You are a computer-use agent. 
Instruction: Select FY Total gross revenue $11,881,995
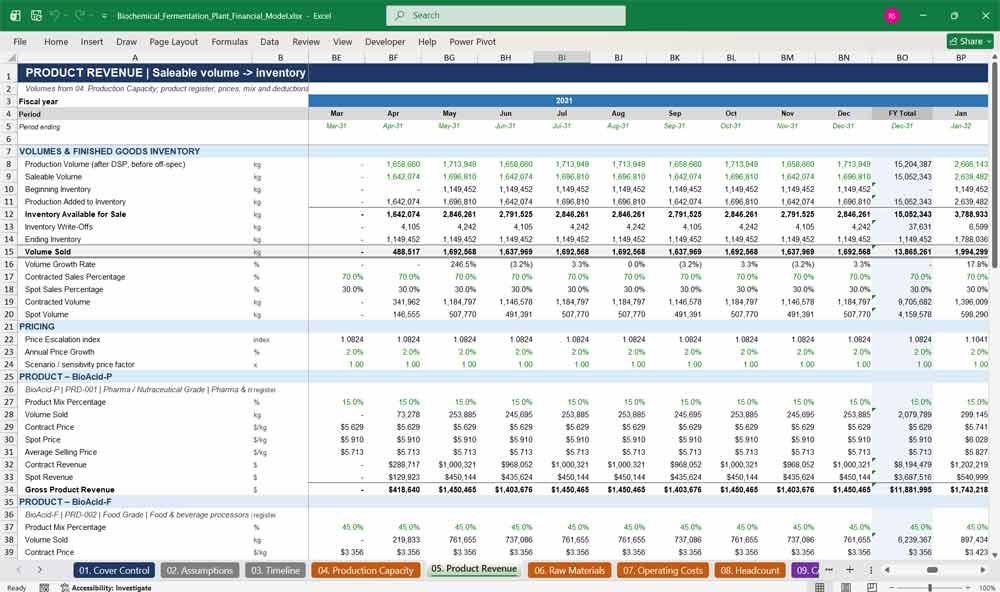point(902,490)
